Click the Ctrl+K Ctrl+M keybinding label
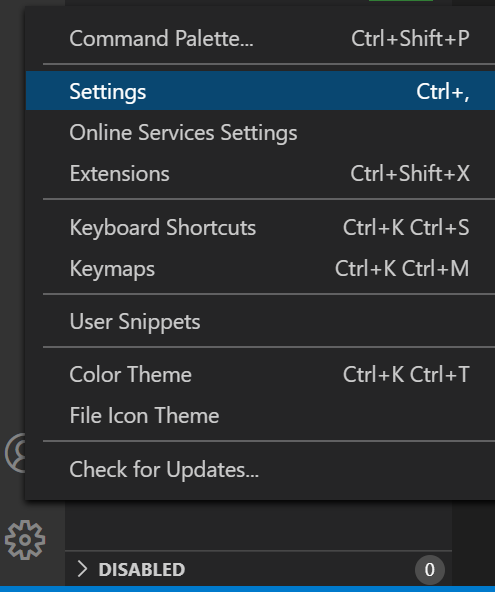The height and width of the screenshot is (592, 495). point(402,268)
